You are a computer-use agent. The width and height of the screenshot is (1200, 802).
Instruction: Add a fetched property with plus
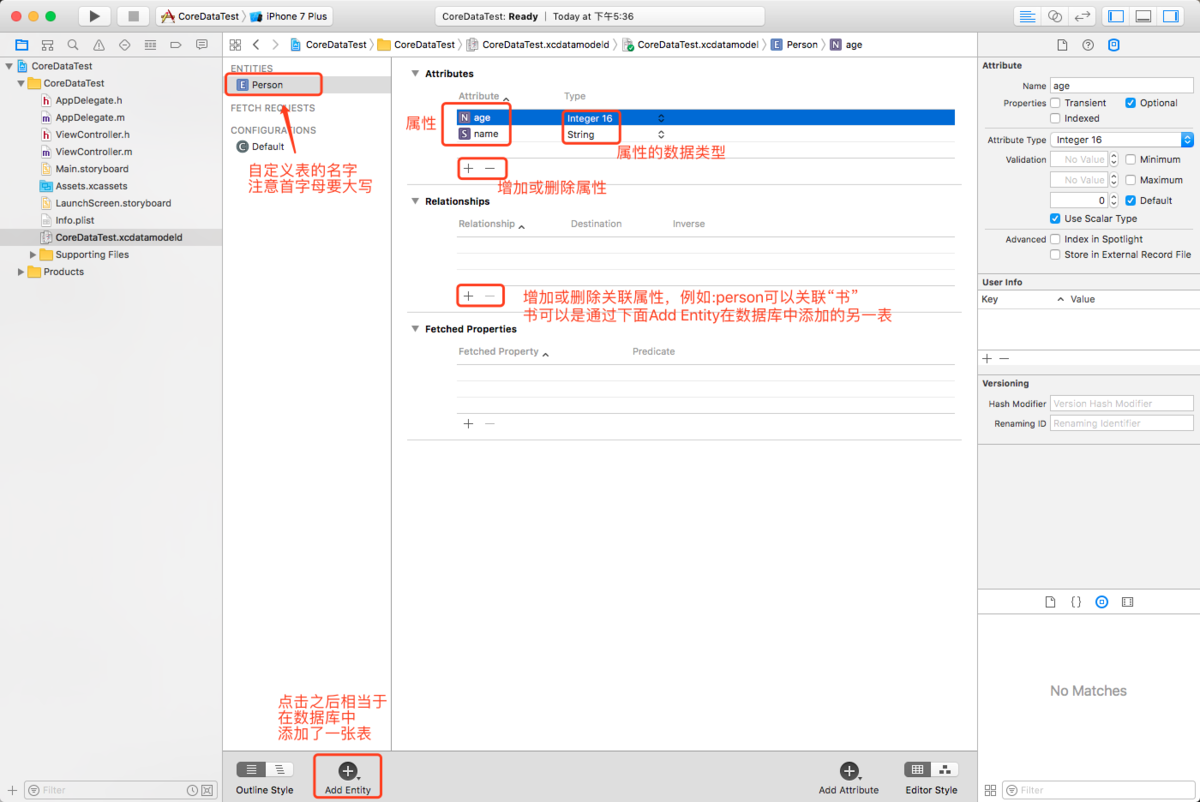tap(468, 424)
